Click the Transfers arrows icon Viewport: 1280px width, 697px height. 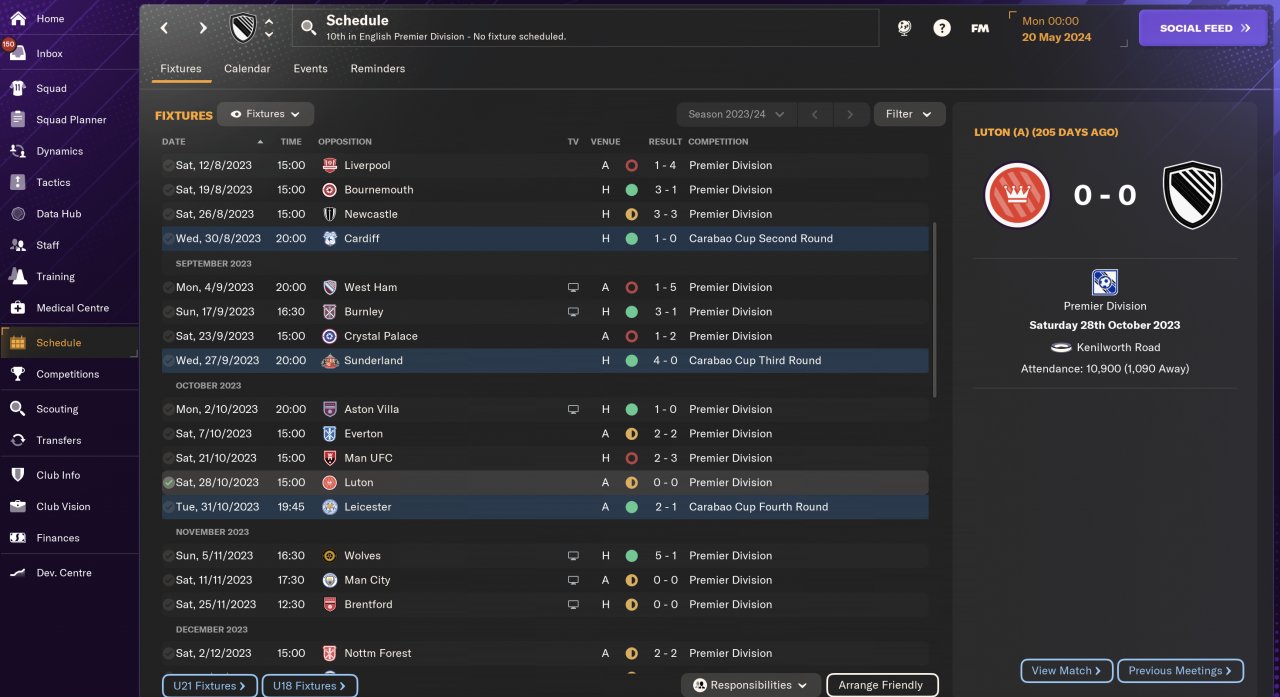pos(17,440)
